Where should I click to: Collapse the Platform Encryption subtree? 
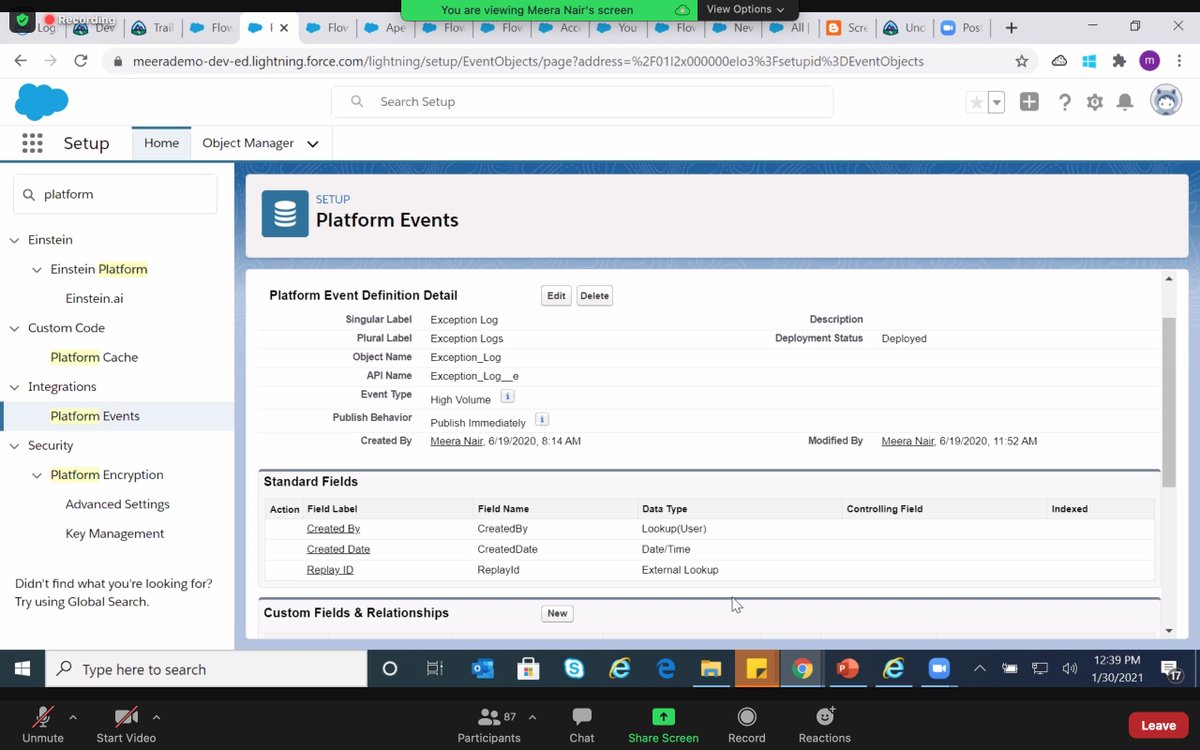click(37, 475)
